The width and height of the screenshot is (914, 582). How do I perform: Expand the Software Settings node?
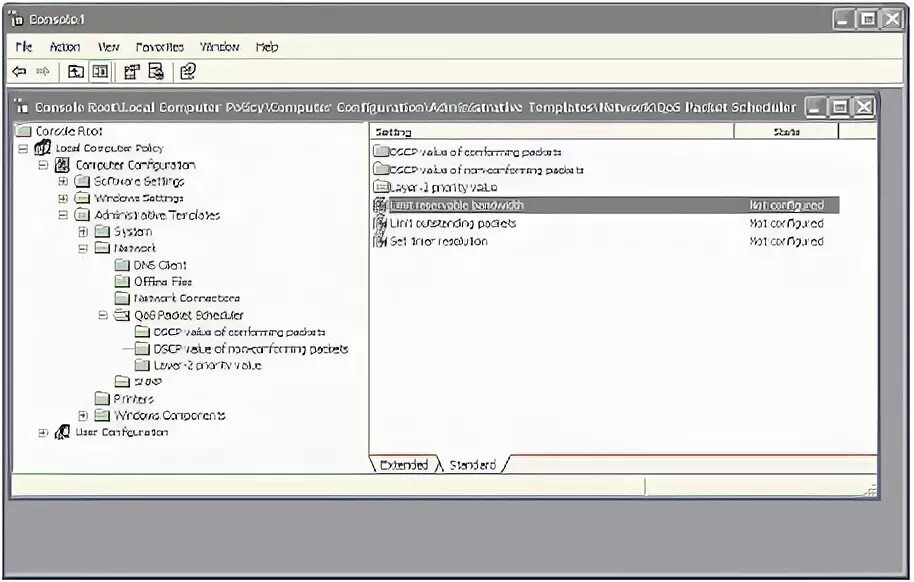63,181
